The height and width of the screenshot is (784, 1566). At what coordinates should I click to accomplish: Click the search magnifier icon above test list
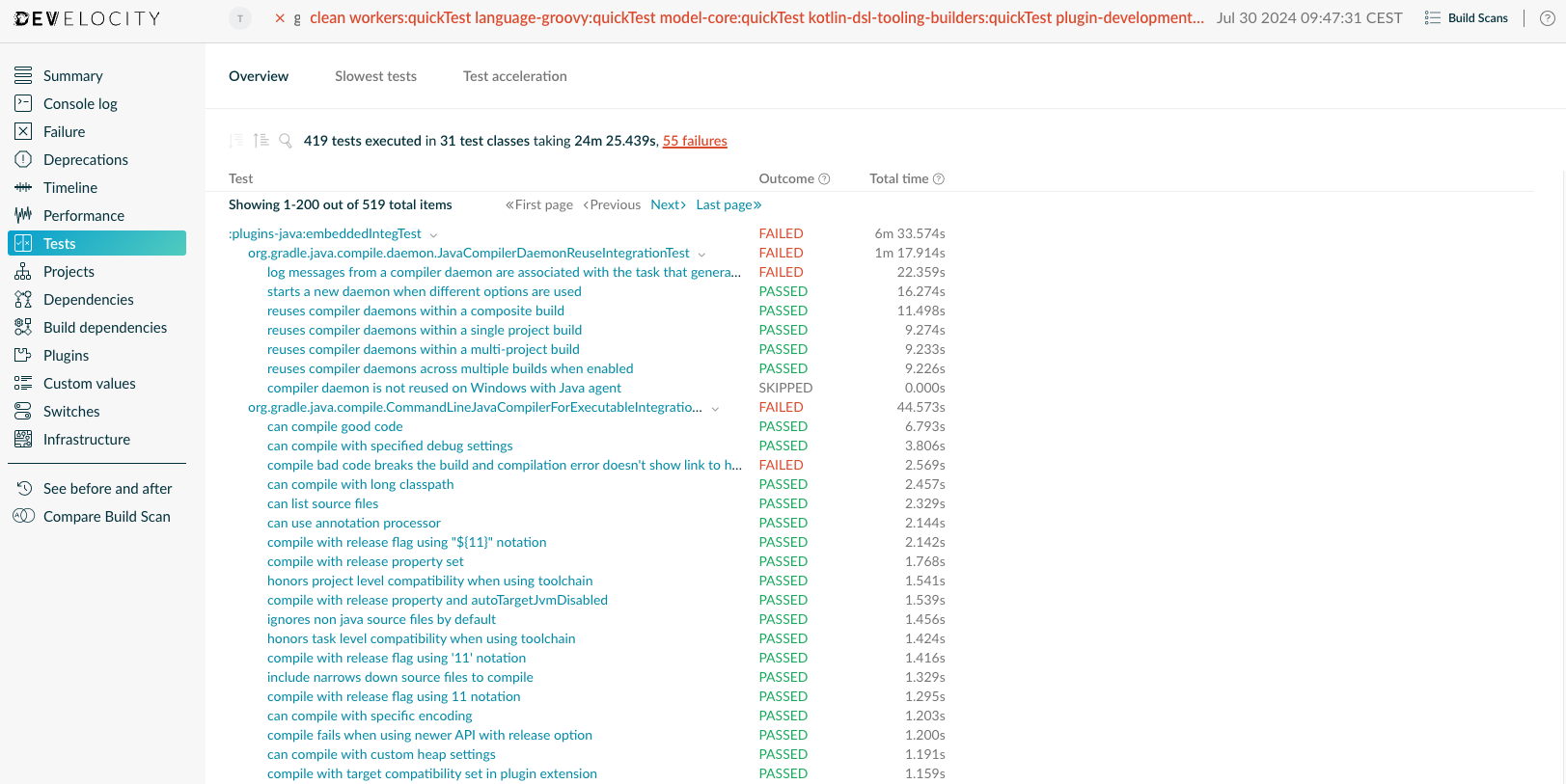286,141
